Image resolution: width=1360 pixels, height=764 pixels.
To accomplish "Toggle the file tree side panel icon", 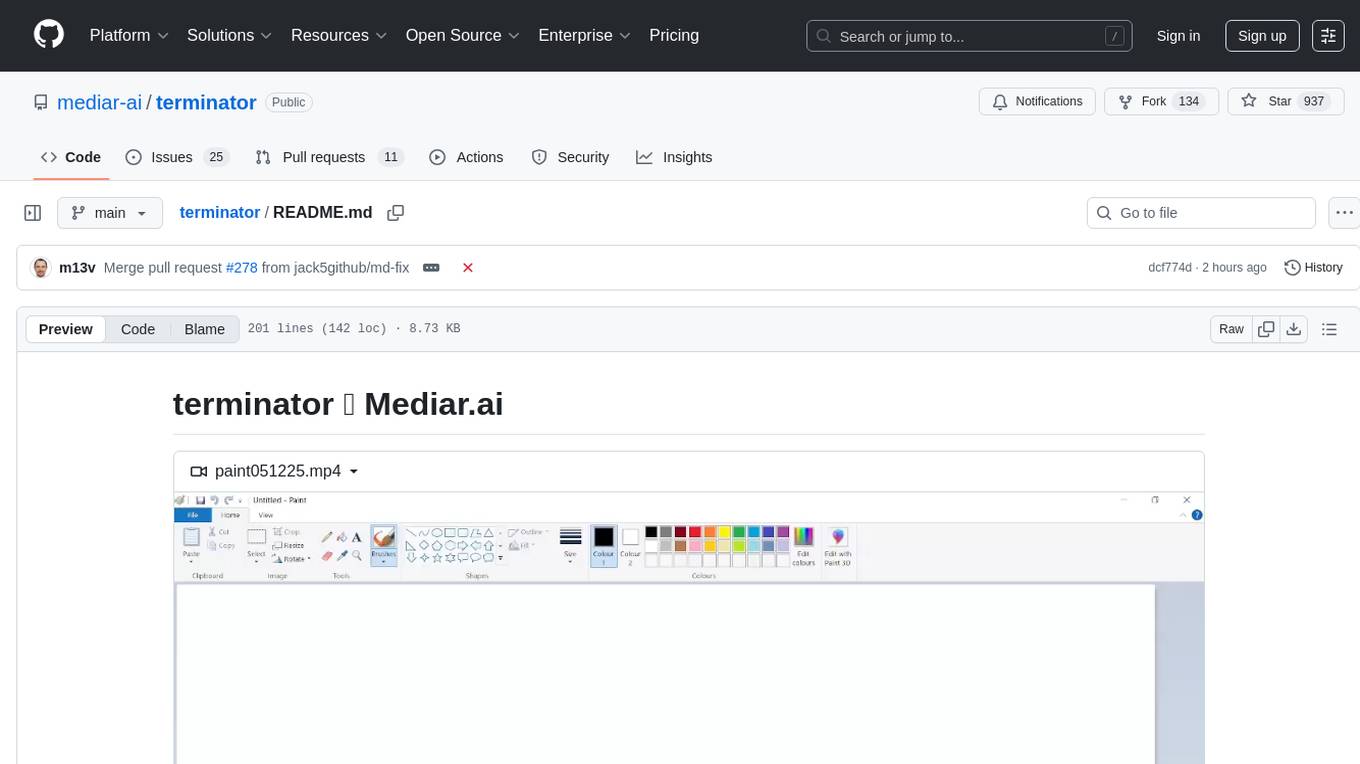I will point(33,213).
